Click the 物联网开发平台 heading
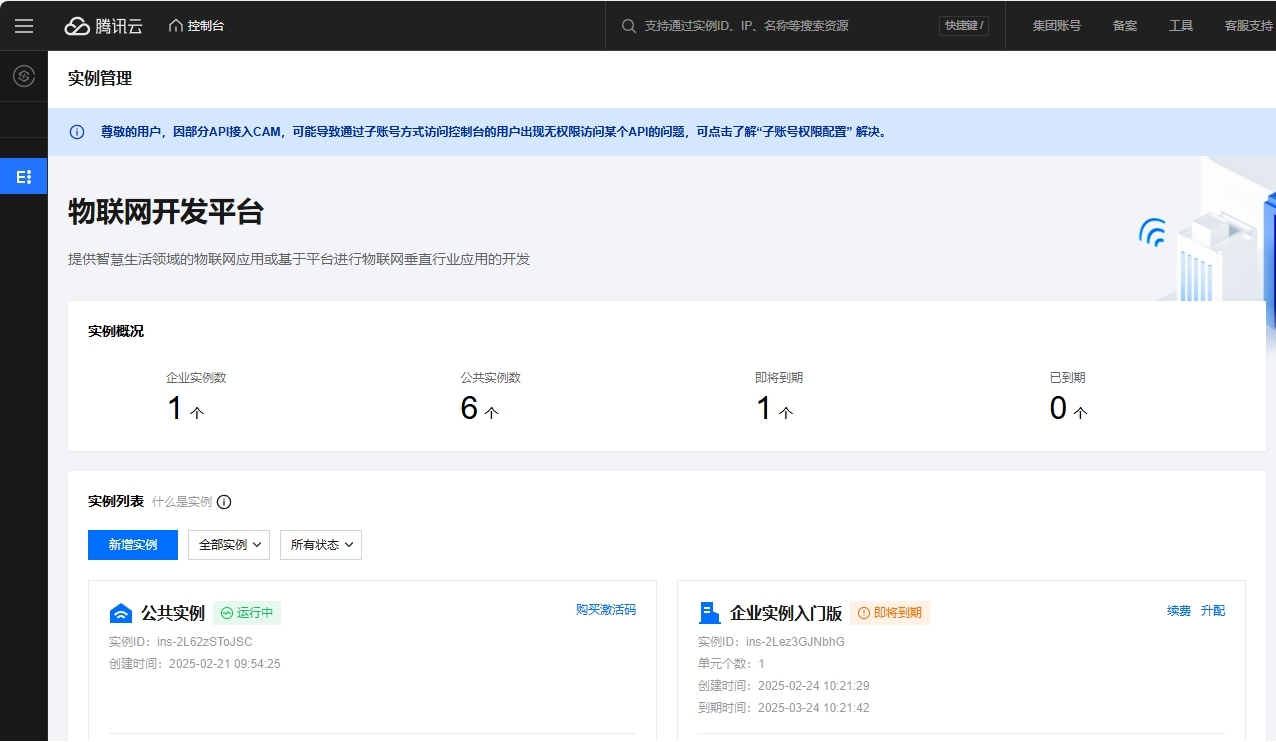The image size is (1276, 742). tap(166, 212)
